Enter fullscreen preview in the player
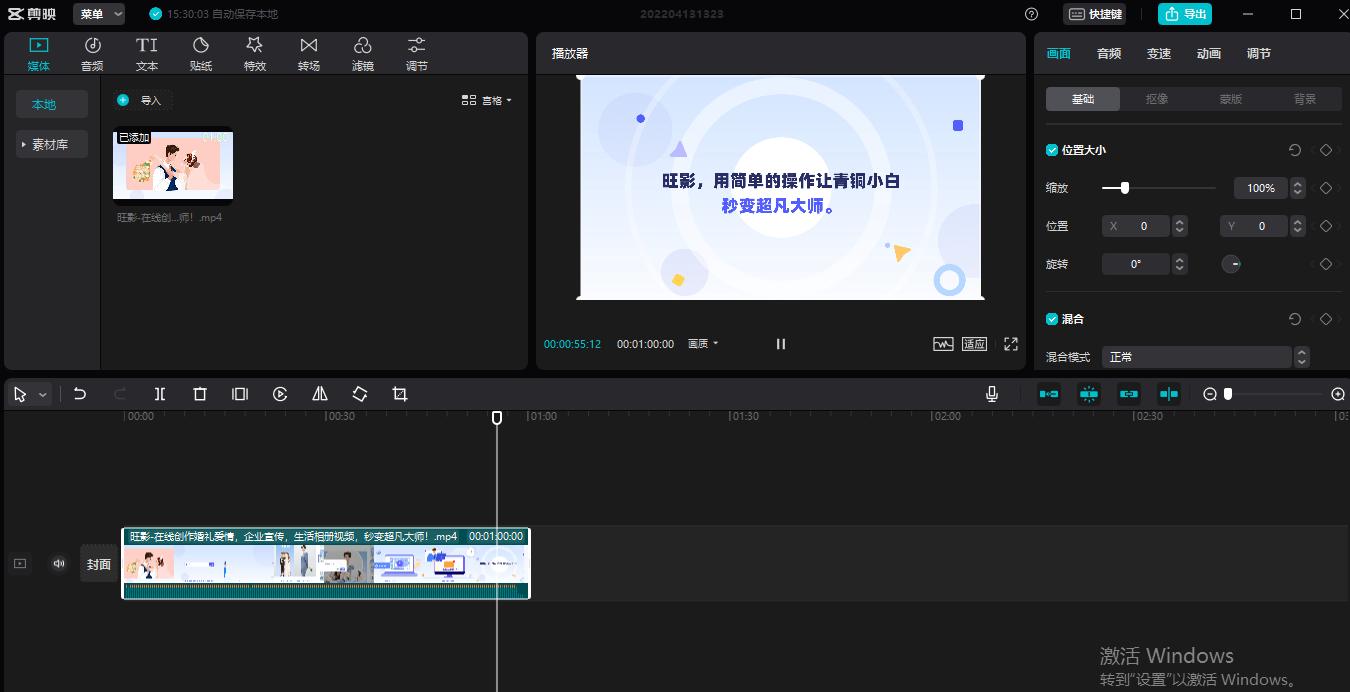 pos(1011,344)
